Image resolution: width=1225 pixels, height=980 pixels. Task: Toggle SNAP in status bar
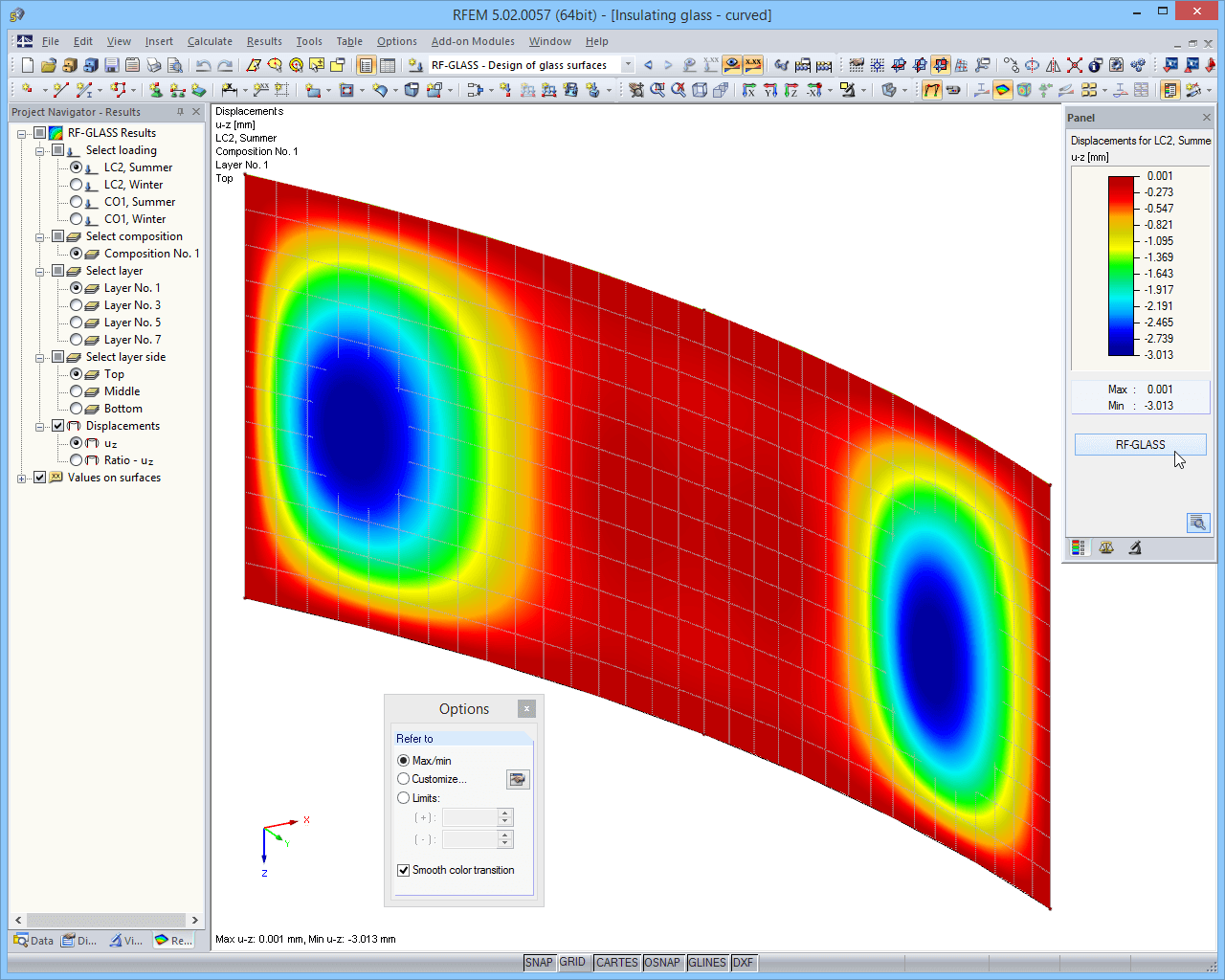point(539,963)
